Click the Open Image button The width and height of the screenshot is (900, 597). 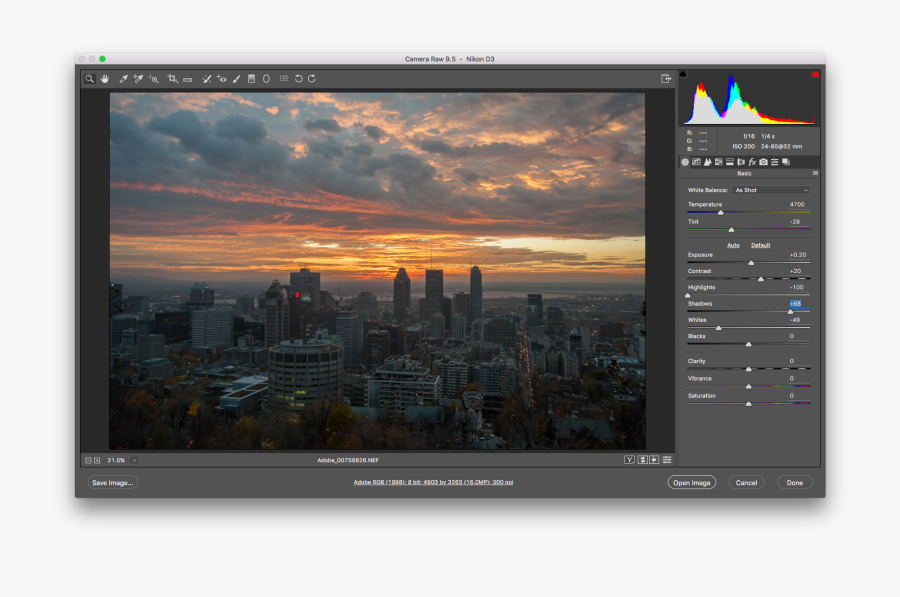692,482
